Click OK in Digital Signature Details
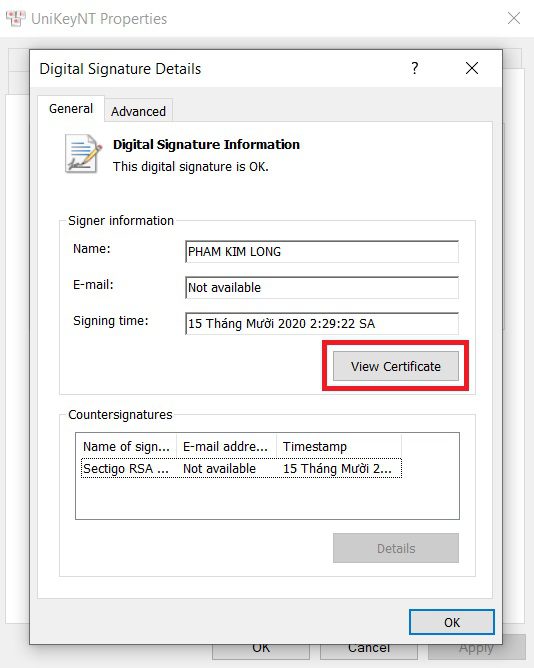Image resolution: width=534 pixels, height=668 pixels. coord(452,622)
